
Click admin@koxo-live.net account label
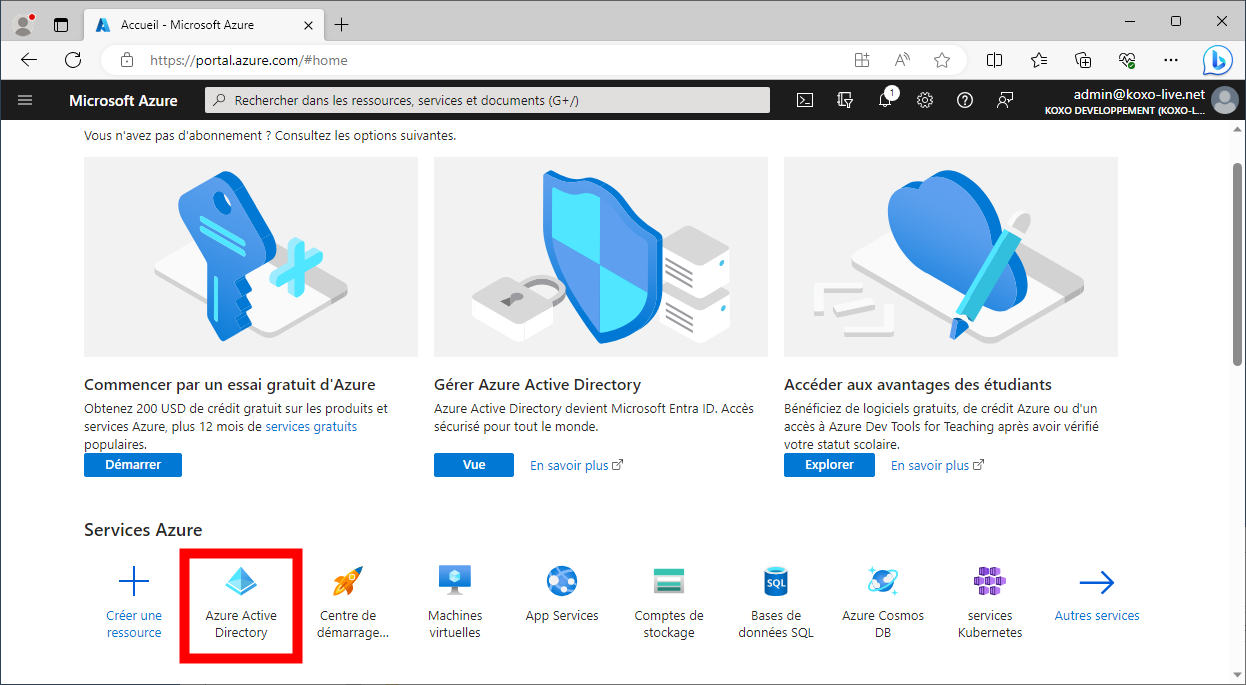tap(1139, 94)
